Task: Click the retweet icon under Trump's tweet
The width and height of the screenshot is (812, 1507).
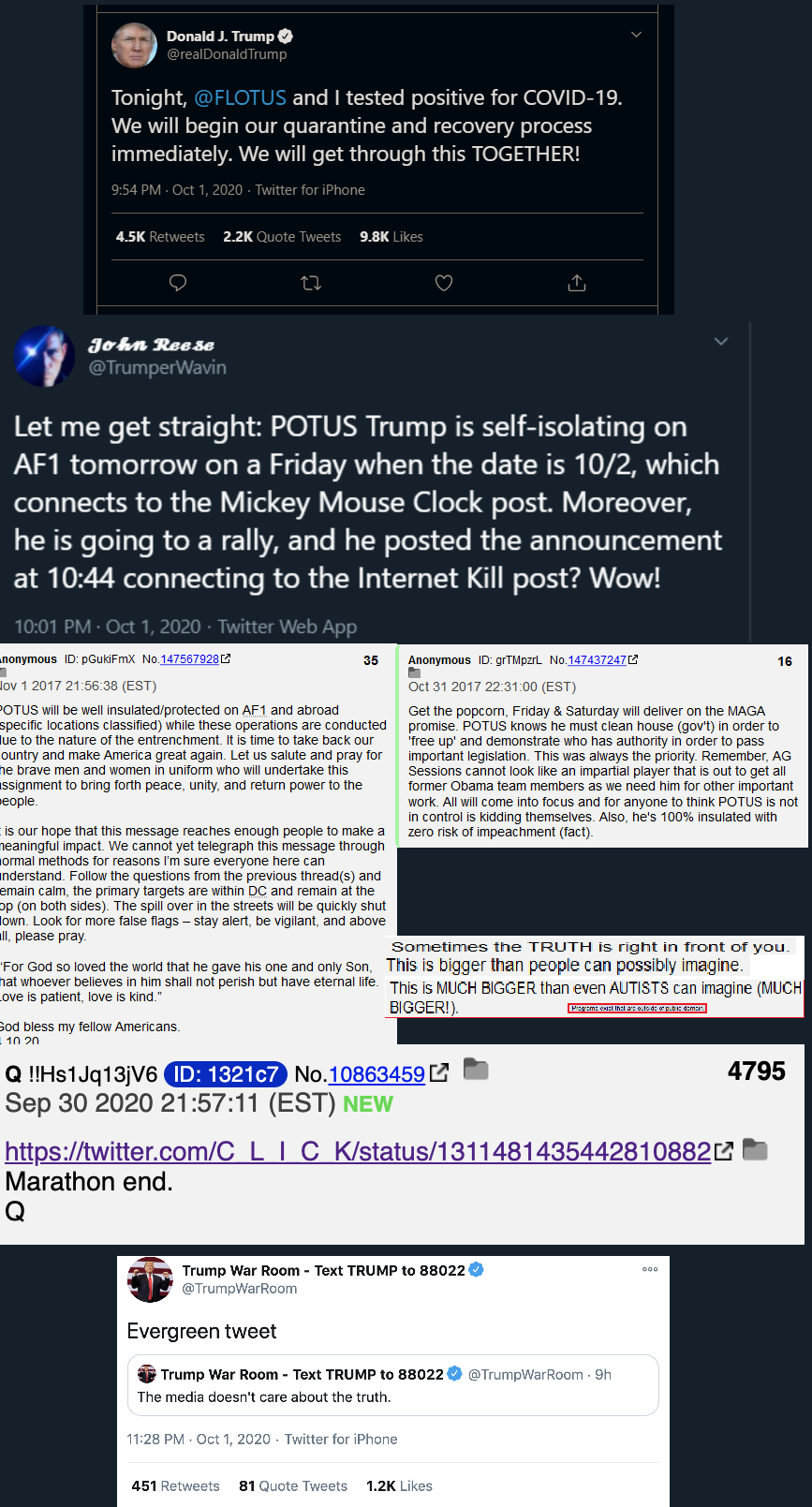Action: [x=311, y=283]
